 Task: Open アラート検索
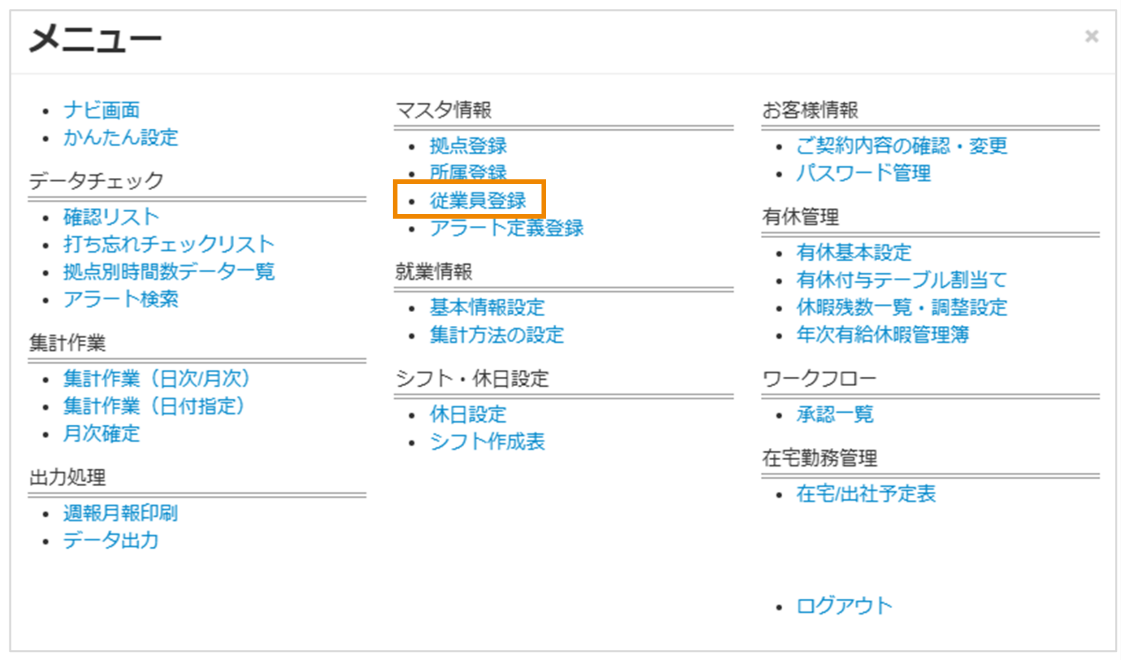click(x=123, y=297)
